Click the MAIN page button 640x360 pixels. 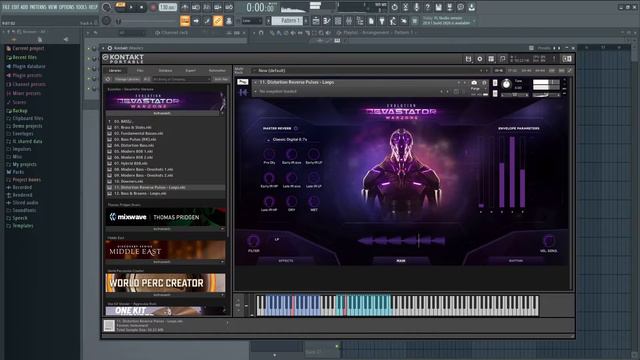pos(401,260)
